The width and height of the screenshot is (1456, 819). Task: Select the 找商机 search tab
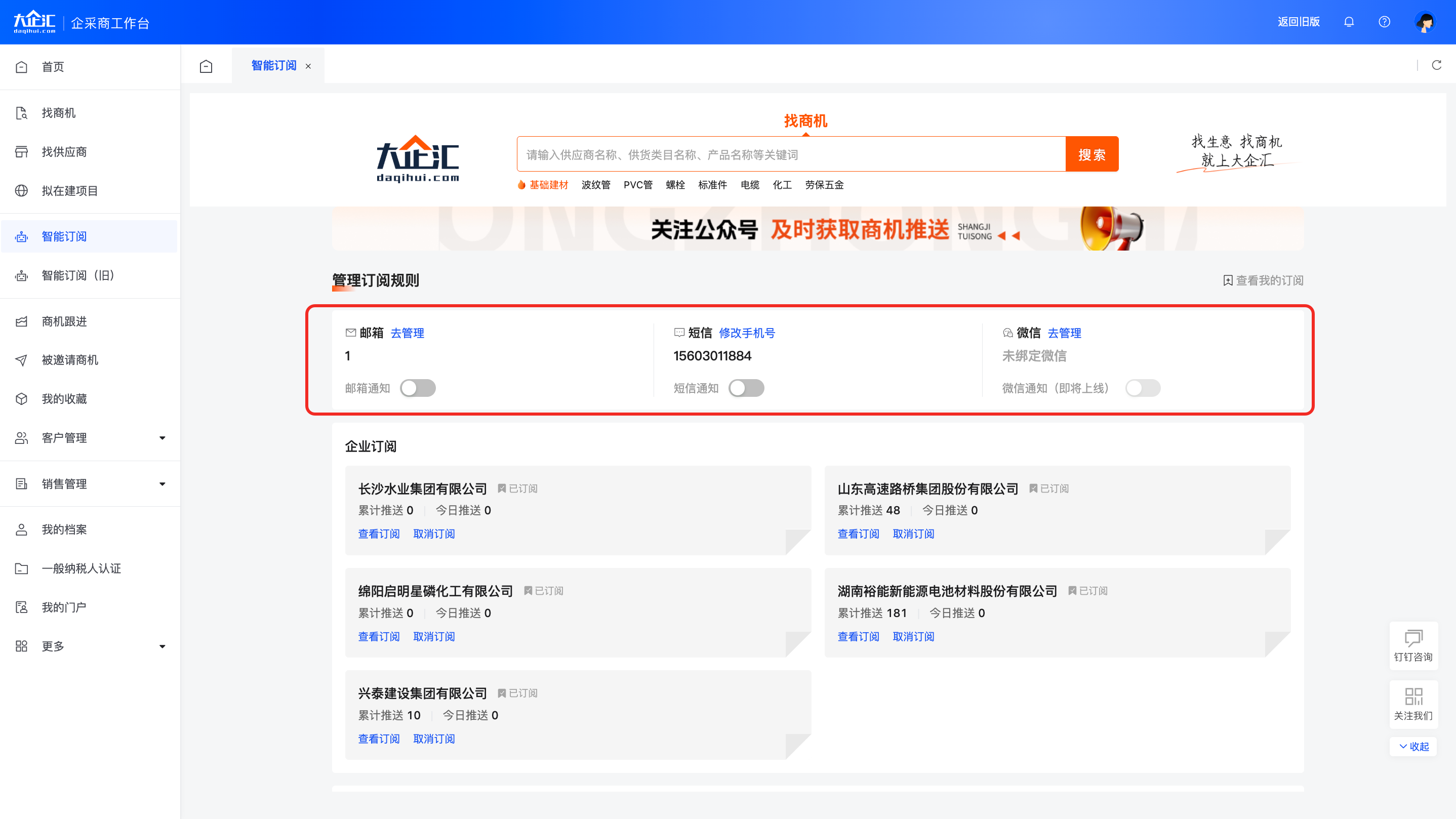tap(805, 121)
